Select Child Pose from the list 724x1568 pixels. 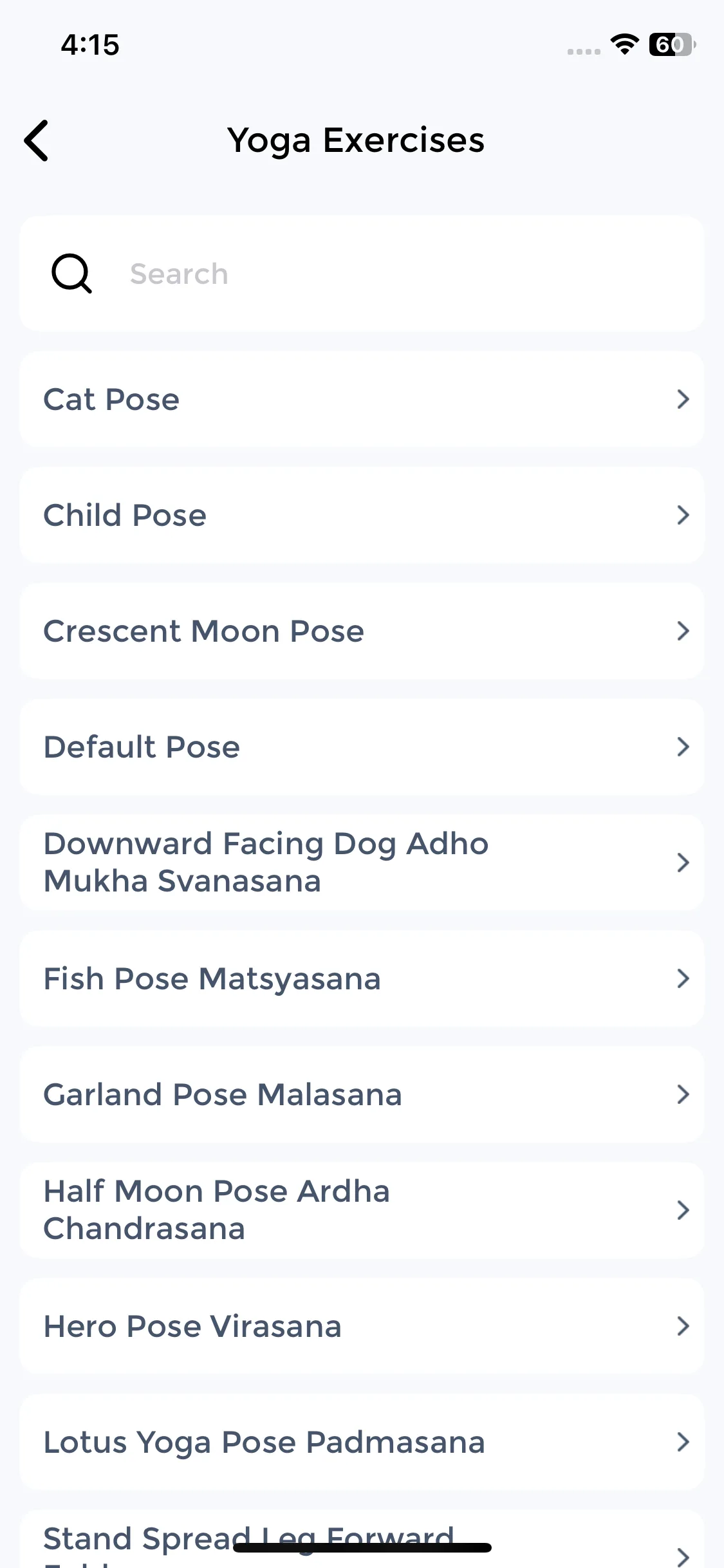[125, 515]
